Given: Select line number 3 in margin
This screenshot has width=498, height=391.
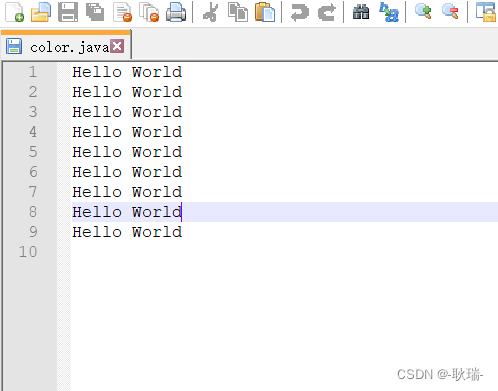Looking at the screenshot, I should (x=33, y=112).
